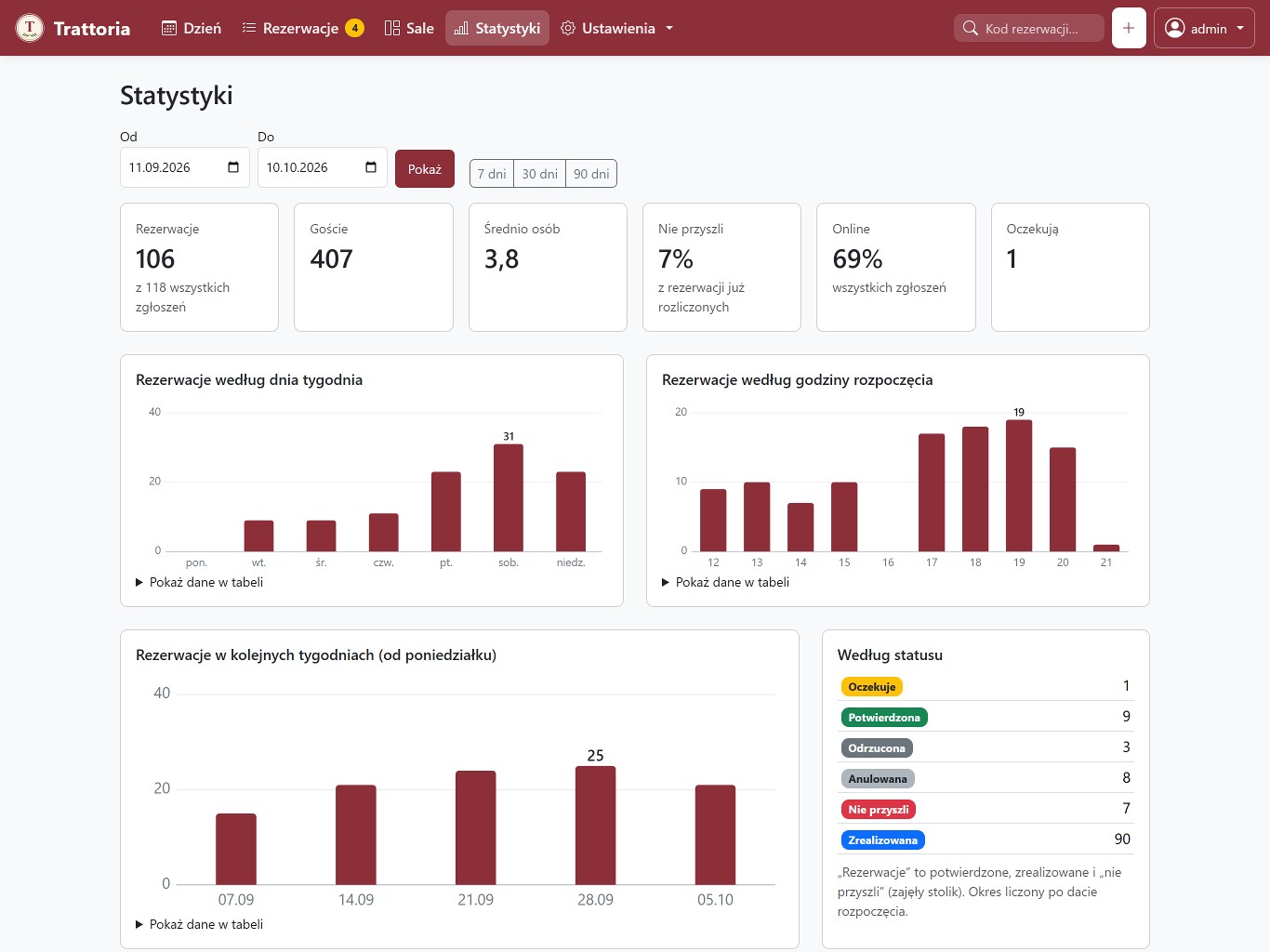The height and width of the screenshot is (952, 1270).
Task: Click the Ustawienia gear icon
Action: [x=568, y=28]
